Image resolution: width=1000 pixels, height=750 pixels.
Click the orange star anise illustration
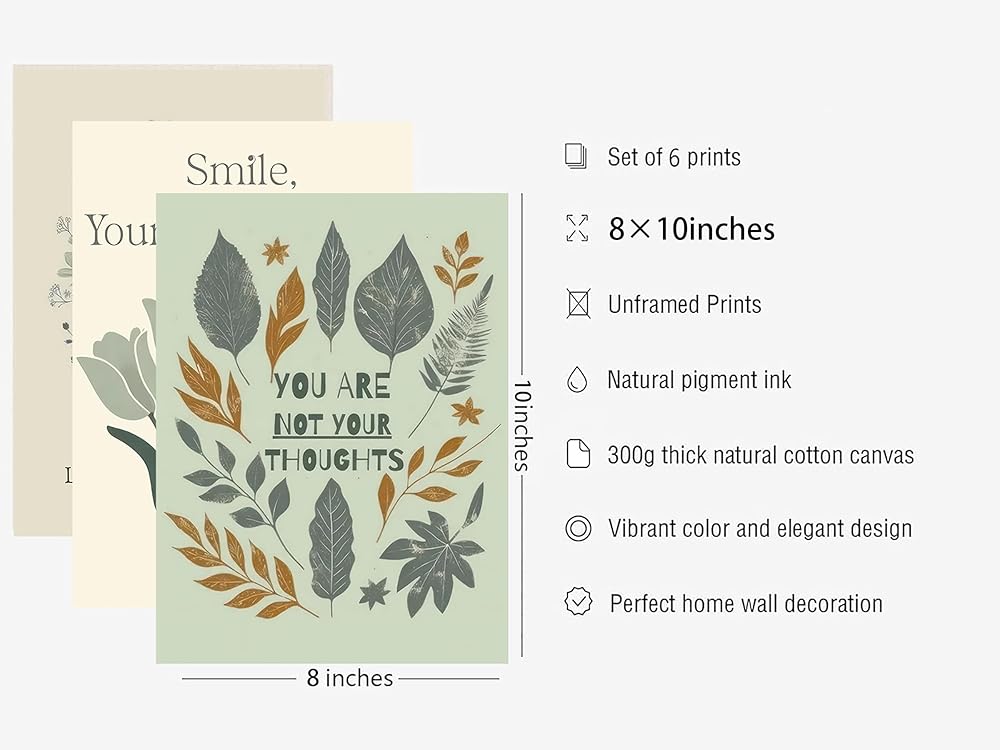275,251
